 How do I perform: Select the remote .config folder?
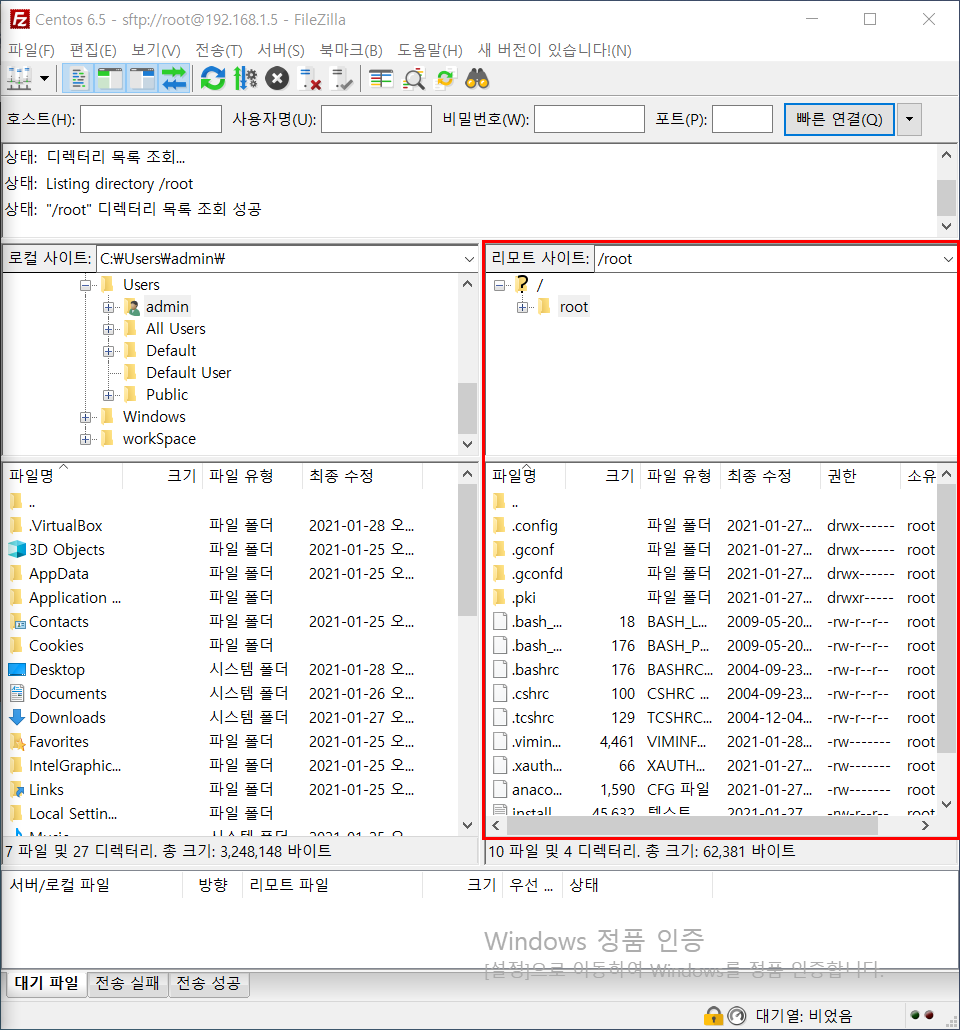[x=534, y=526]
